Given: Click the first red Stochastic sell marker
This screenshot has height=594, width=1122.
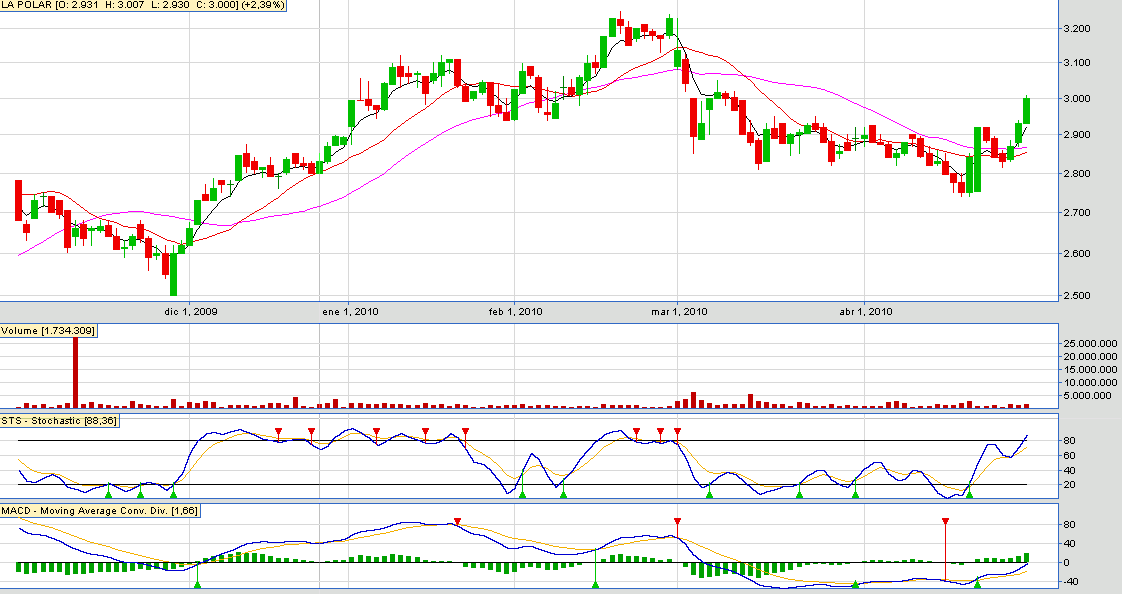Looking at the screenshot, I should [x=279, y=432].
